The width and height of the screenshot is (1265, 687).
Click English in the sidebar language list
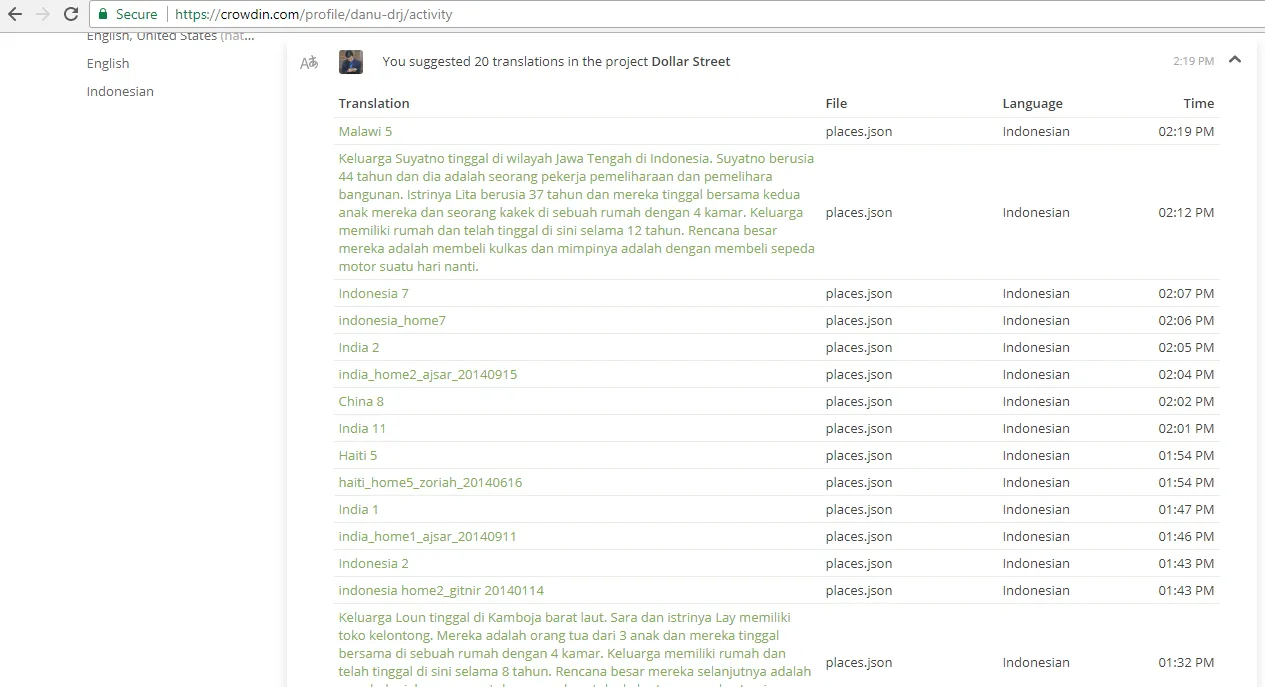click(108, 64)
